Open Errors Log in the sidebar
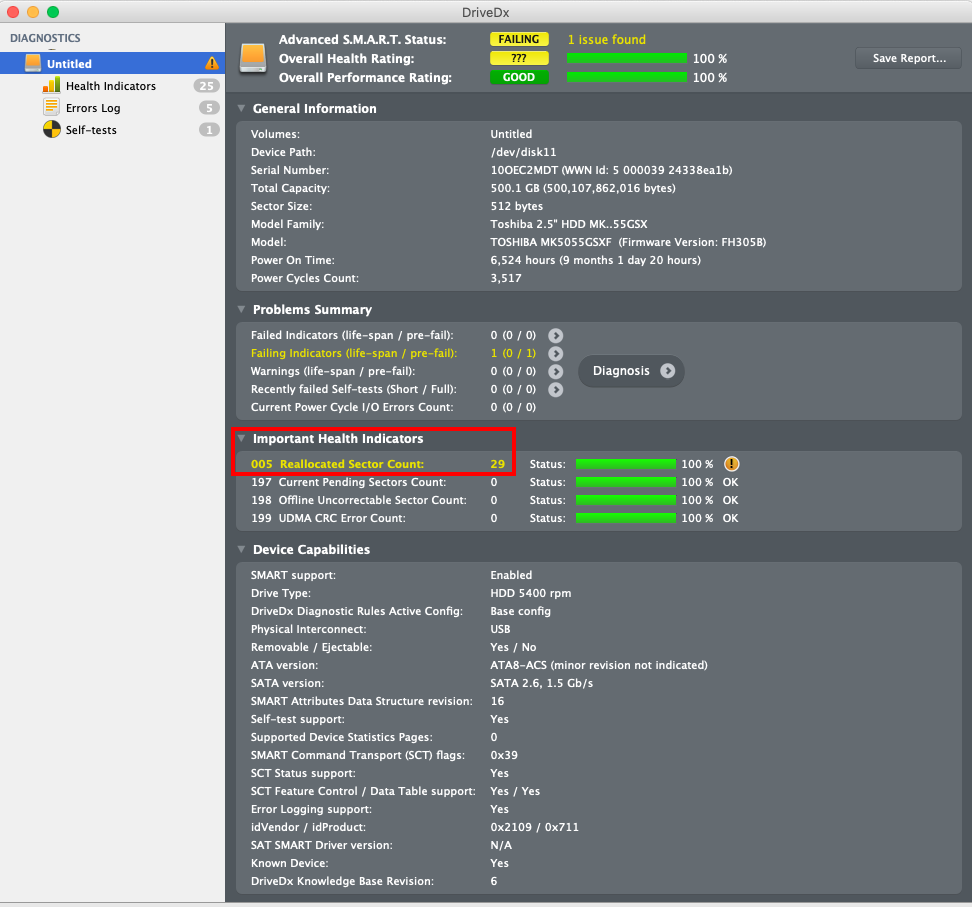 [x=93, y=108]
